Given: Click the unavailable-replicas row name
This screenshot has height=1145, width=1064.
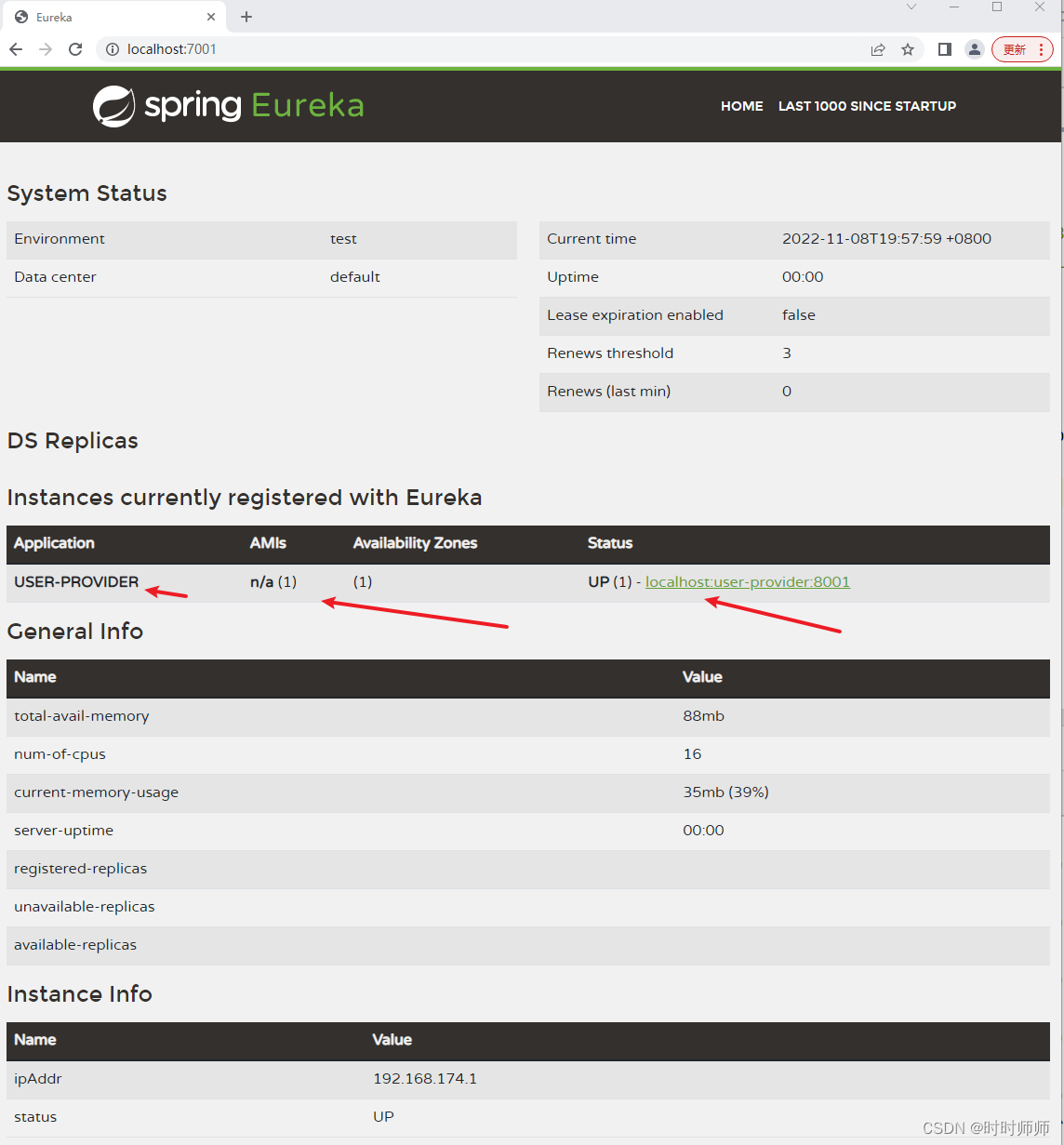Looking at the screenshot, I should [85, 907].
